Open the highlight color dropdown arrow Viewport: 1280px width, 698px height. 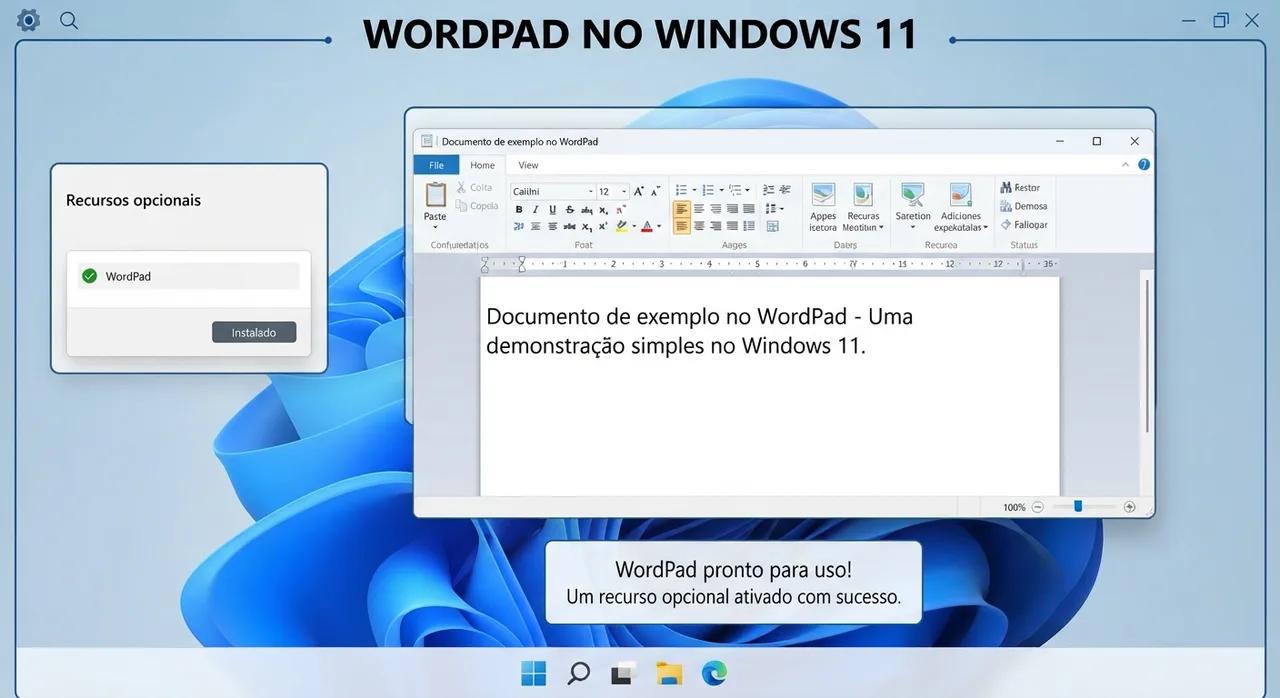coord(632,227)
